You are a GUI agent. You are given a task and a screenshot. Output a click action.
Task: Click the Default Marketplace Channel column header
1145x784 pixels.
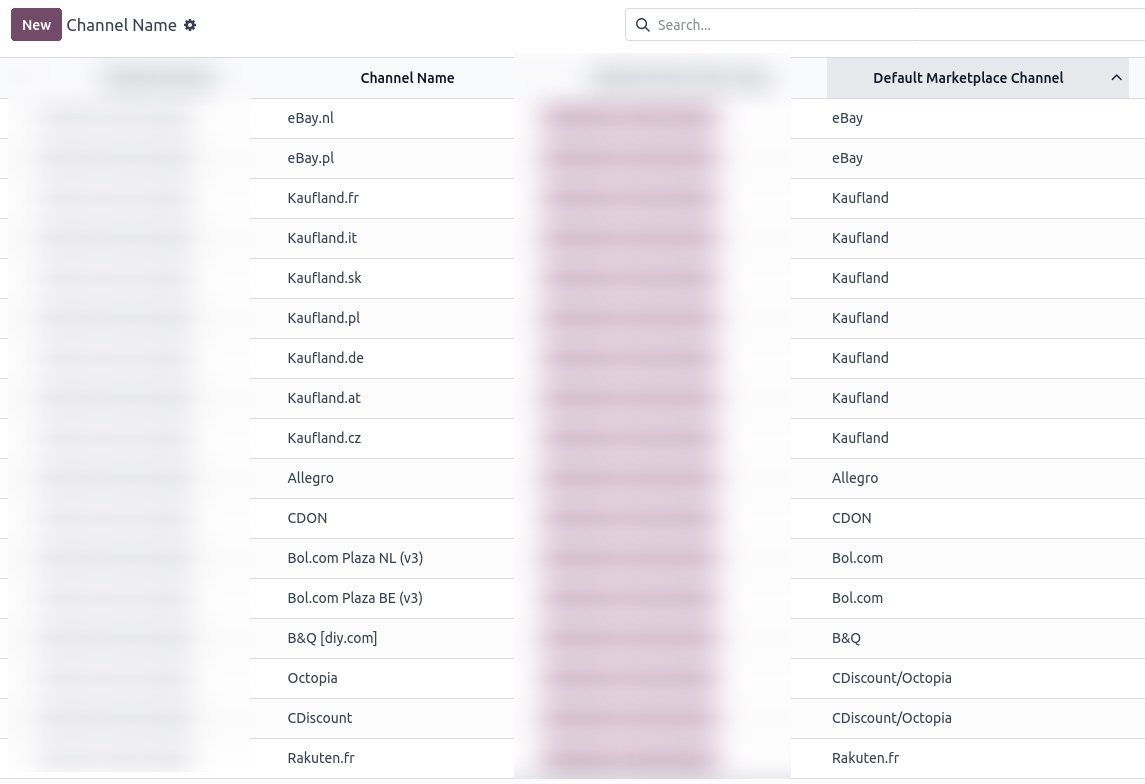(x=967, y=78)
